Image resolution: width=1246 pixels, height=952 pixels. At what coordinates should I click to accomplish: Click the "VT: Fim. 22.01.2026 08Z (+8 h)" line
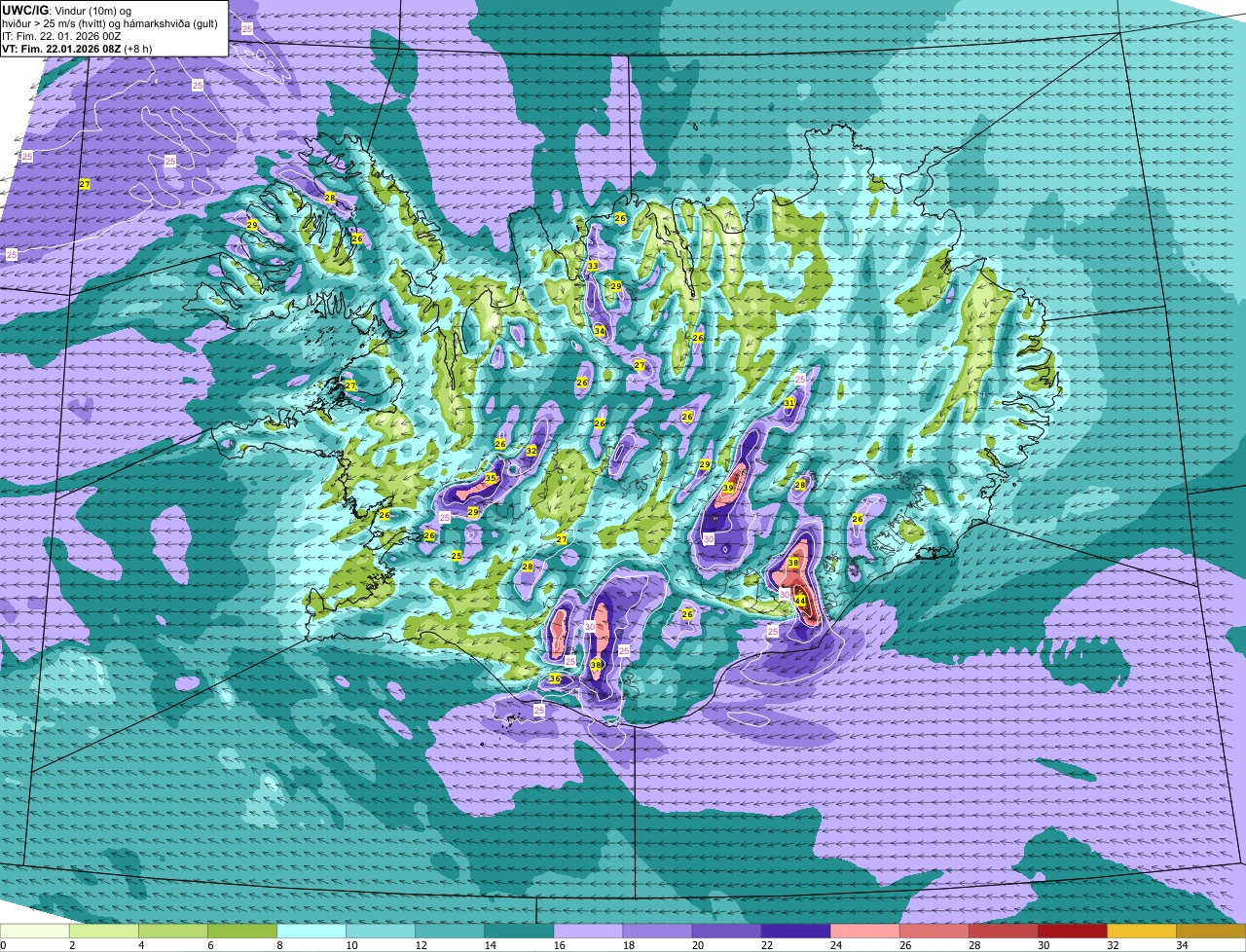(76, 50)
